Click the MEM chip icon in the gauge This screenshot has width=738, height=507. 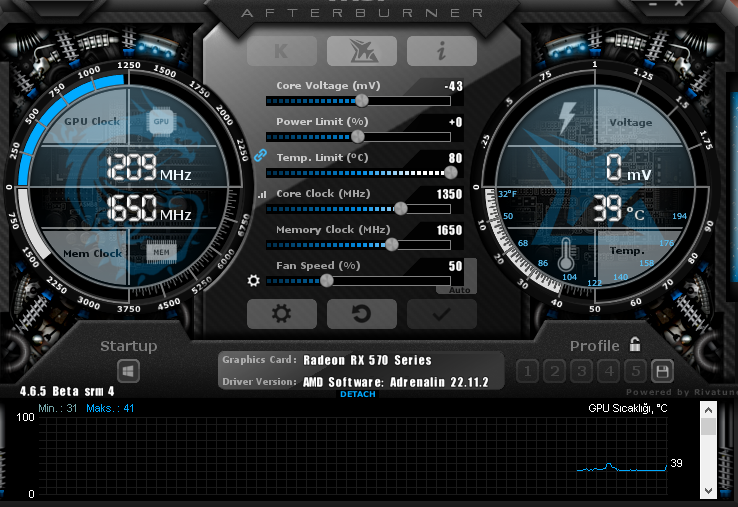[161, 252]
